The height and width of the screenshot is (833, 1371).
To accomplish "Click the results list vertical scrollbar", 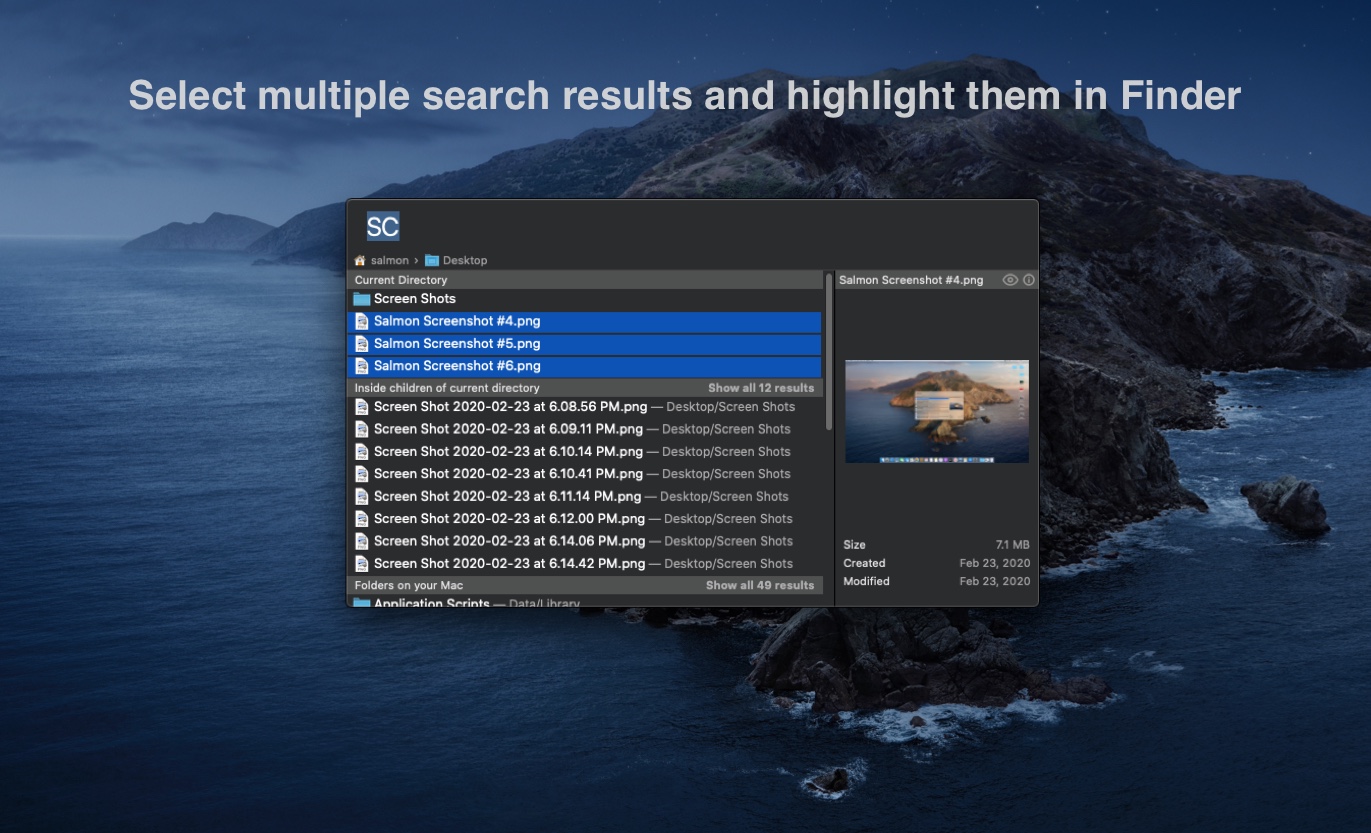I will (x=829, y=350).
